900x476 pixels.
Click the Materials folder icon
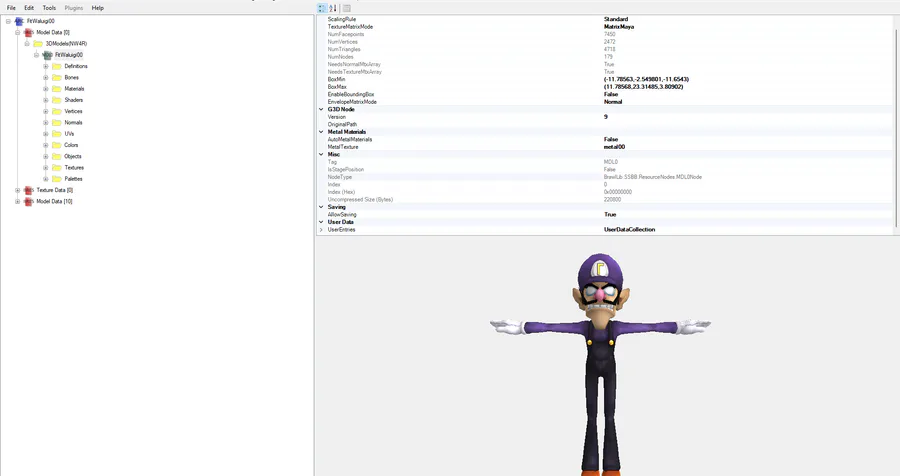[x=57, y=89]
